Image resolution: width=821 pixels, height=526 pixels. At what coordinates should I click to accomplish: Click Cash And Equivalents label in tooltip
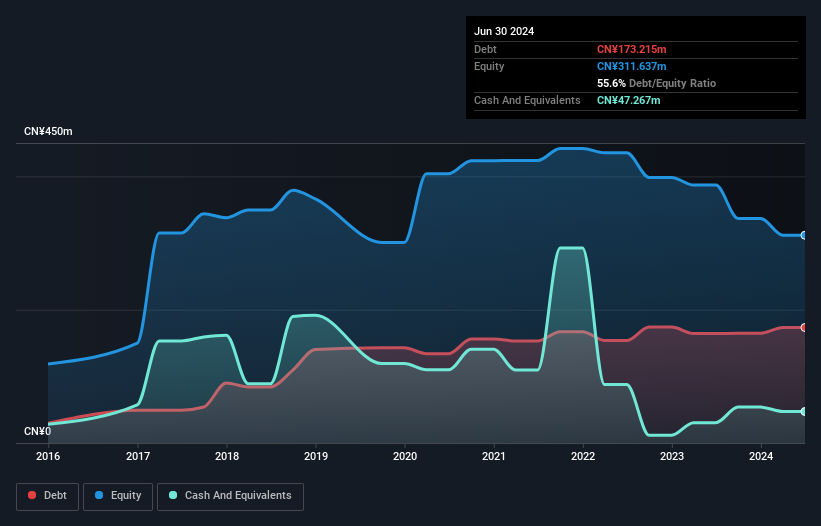click(527, 100)
